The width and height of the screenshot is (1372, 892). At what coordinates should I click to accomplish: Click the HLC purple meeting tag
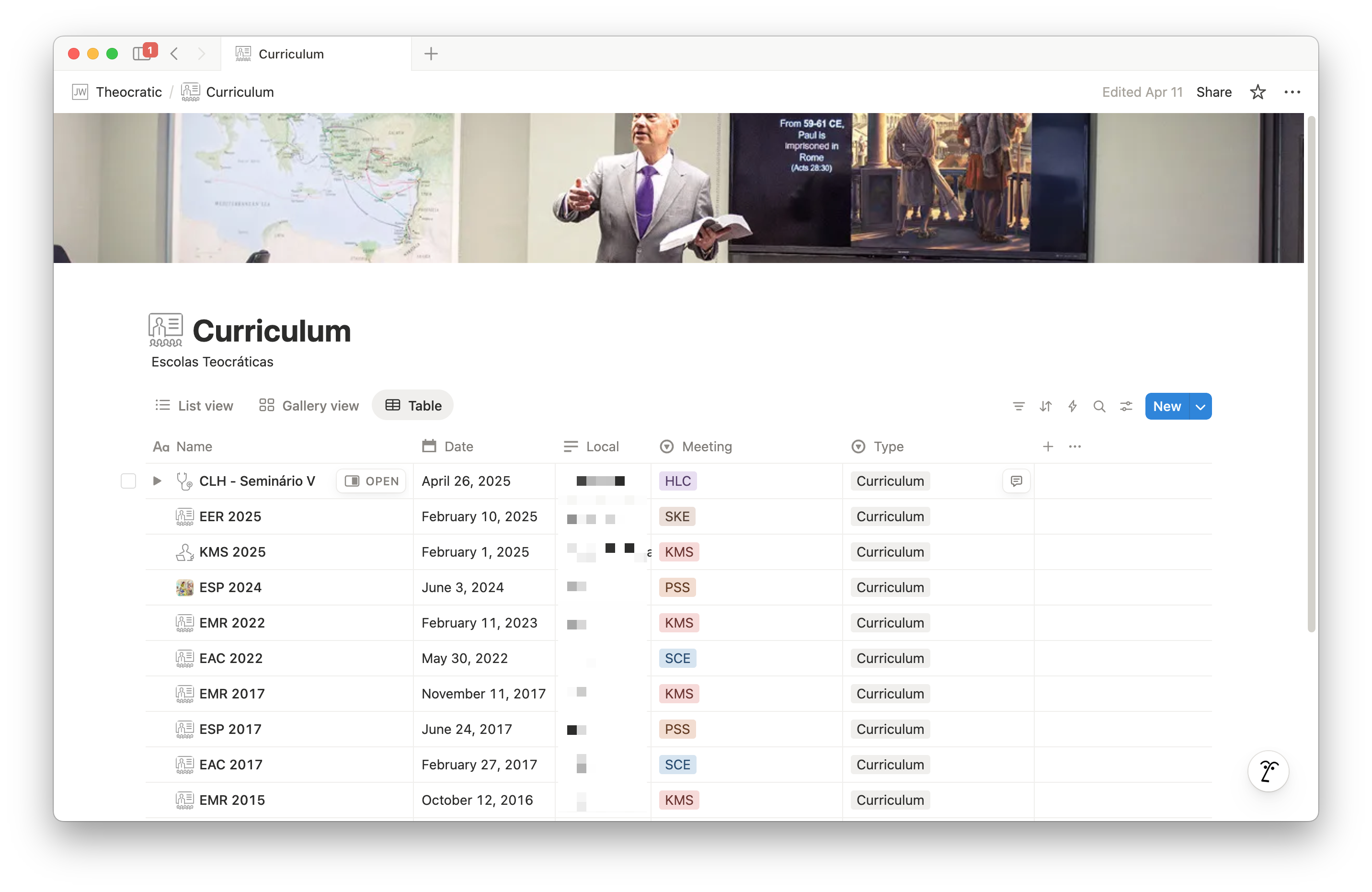point(677,481)
